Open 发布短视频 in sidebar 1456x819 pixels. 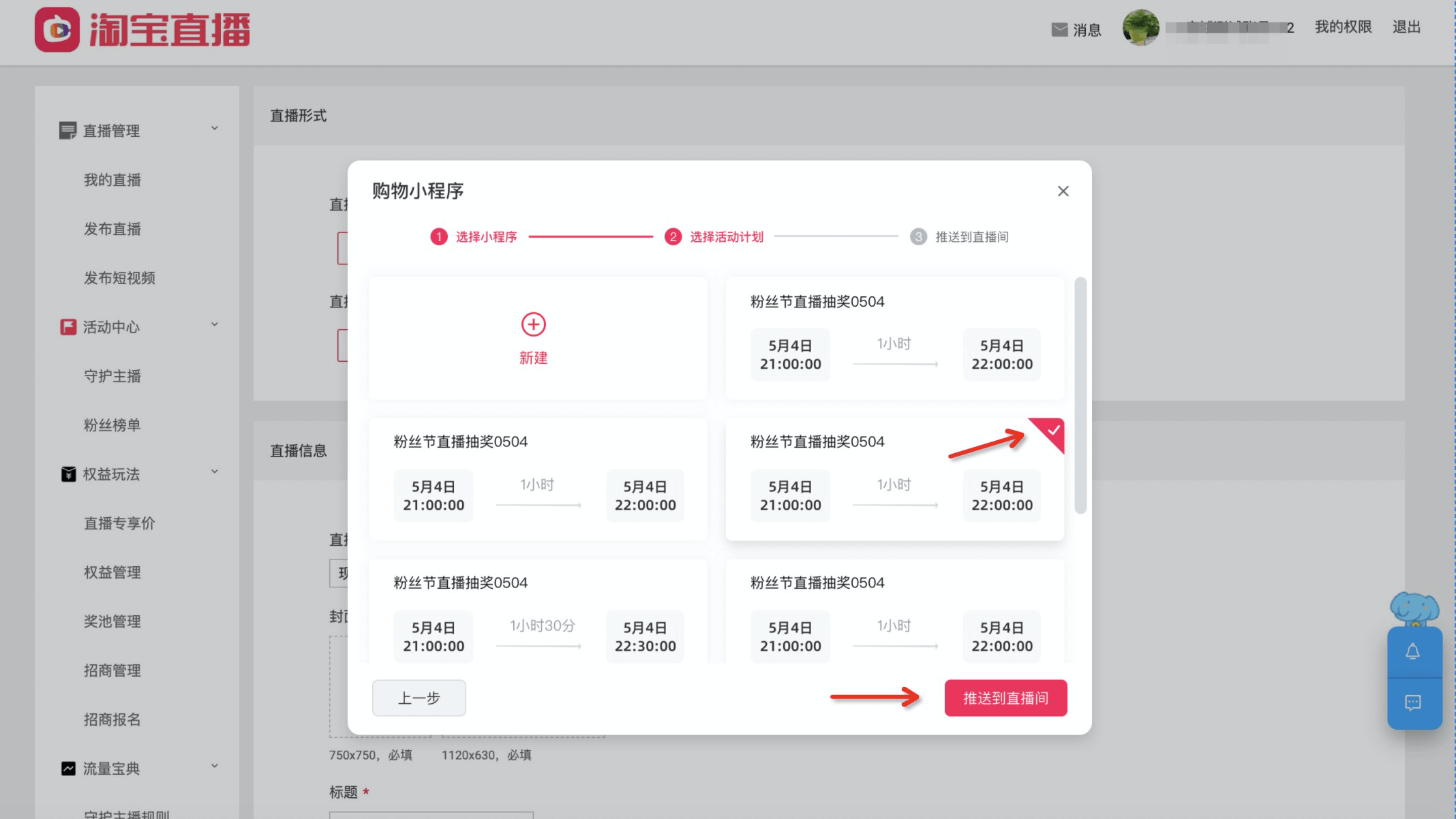[x=119, y=278]
